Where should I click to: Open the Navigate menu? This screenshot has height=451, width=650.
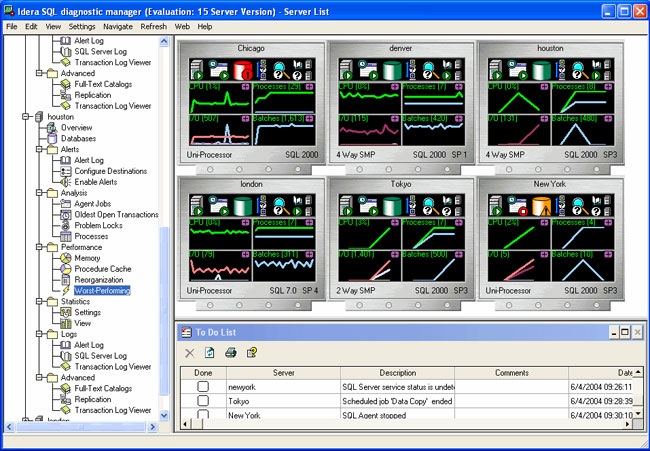[118, 27]
